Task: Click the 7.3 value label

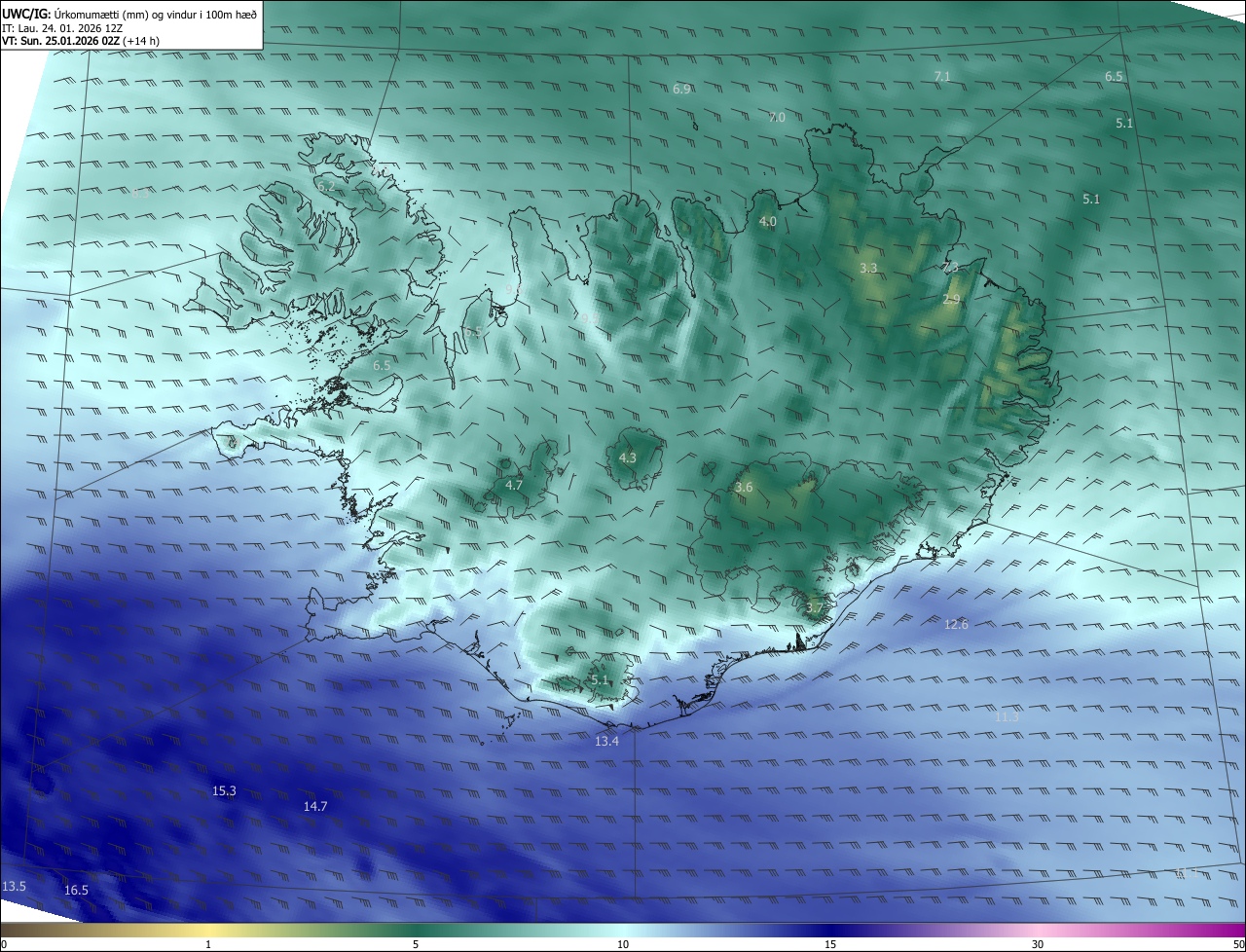Action: pyautogui.click(x=950, y=267)
